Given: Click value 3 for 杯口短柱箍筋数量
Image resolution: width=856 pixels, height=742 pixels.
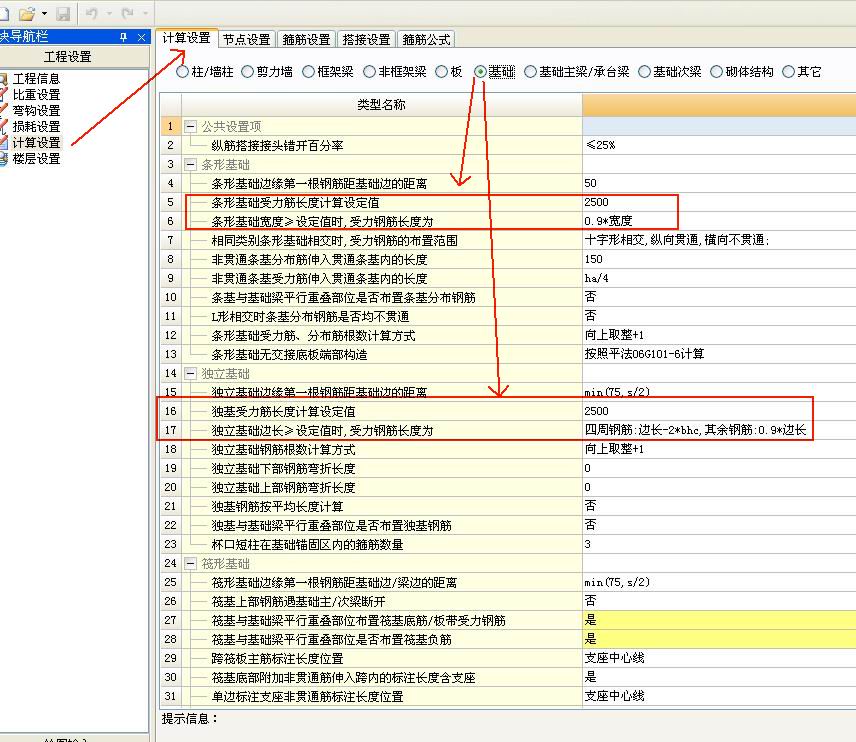Looking at the screenshot, I should click(719, 544).
